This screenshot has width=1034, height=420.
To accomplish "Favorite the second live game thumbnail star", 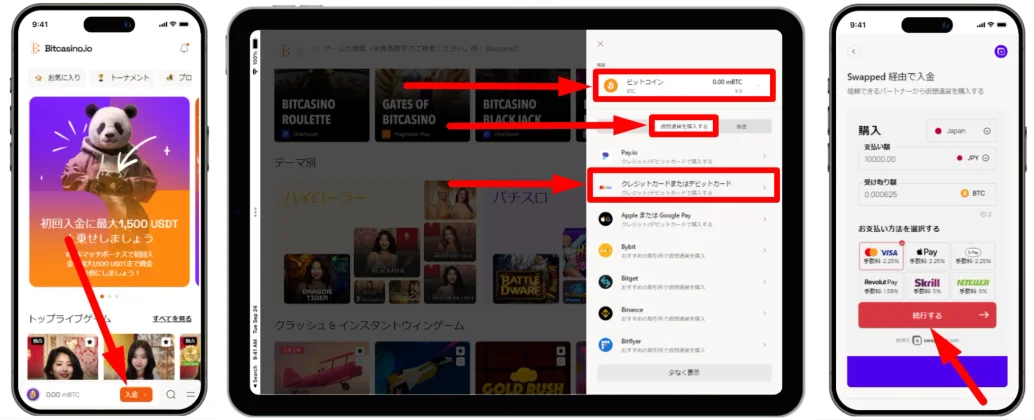I will pos(166,342).
